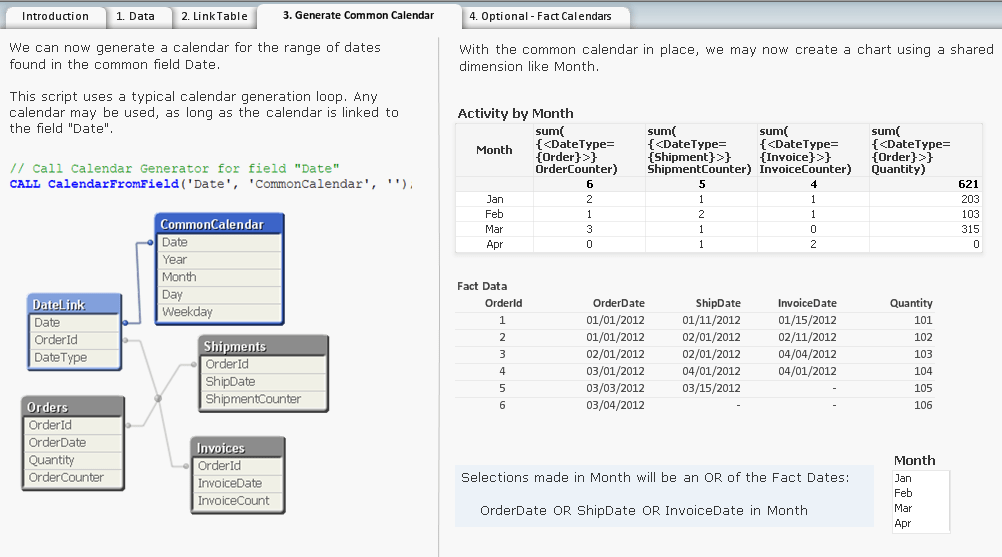Image resolution: width=1002 pixels, height=557 pixels.
Task: Click the ShipmentCounter field in Shipments
Action: [263, 399]
